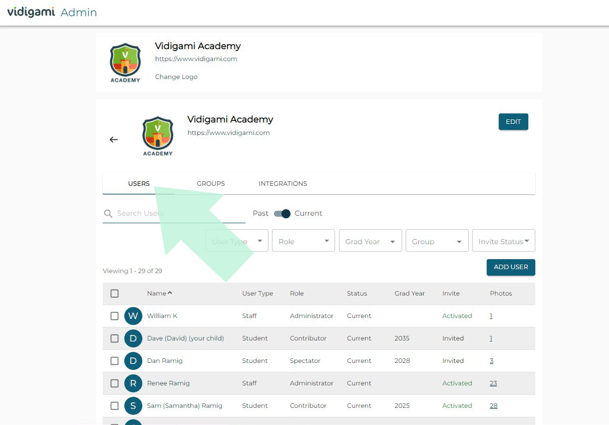Click the Role column header

coord(297,293)
